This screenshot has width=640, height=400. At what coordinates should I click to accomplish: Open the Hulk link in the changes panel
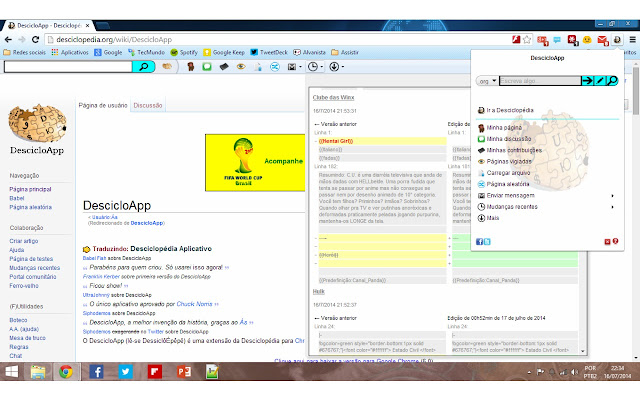point(318,291)
